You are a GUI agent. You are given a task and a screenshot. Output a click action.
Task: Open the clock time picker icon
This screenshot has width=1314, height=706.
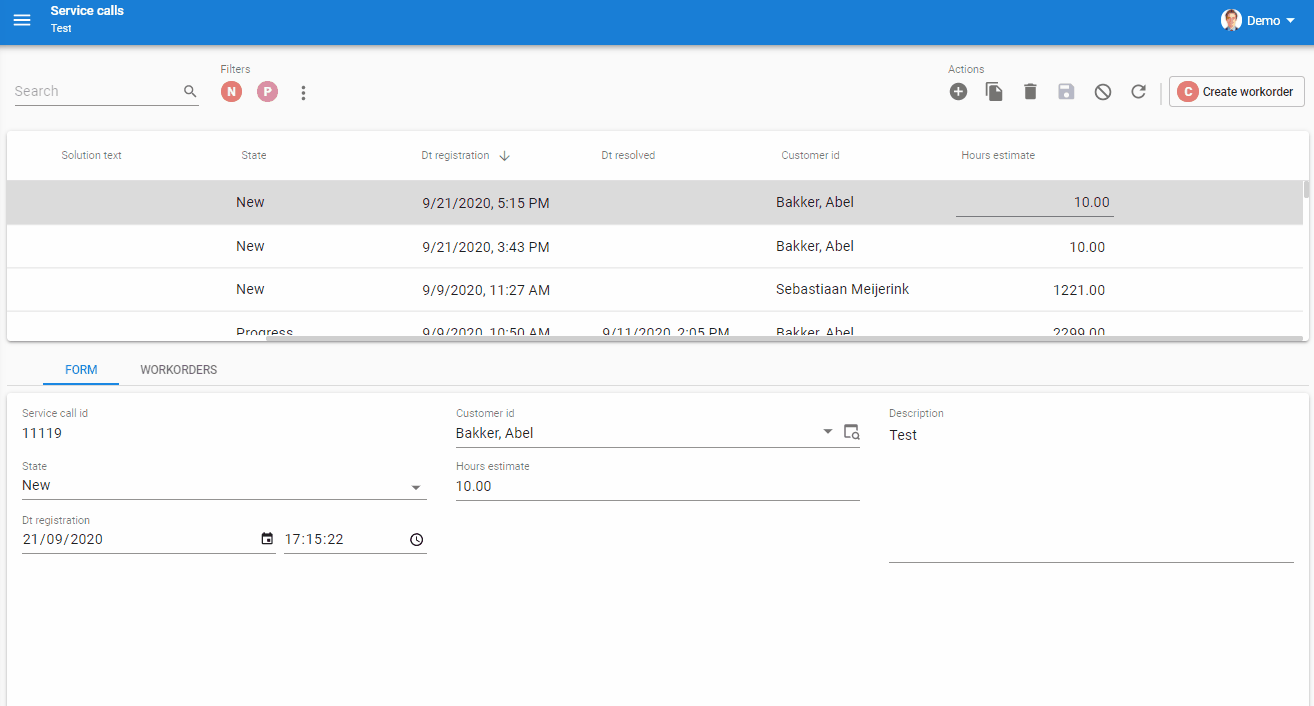[417, 539]
